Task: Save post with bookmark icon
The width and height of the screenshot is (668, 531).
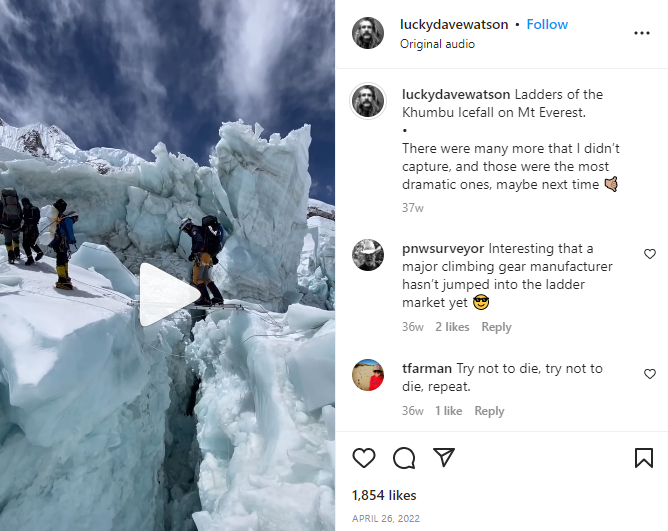Action: point(644,458)
